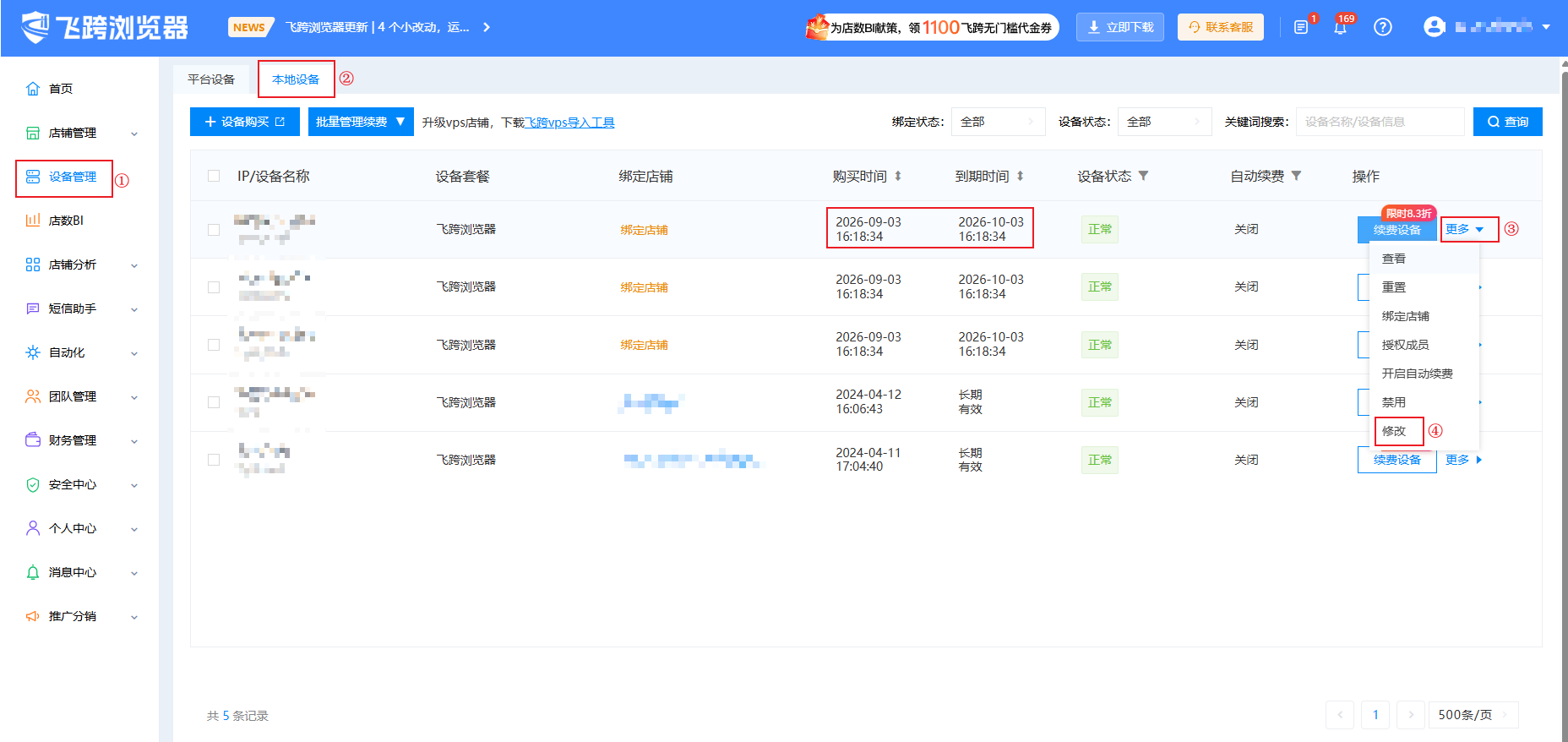Open the 自动续费 column filter icon
Screen dimensions: 1568x742
coord(1297,176)
